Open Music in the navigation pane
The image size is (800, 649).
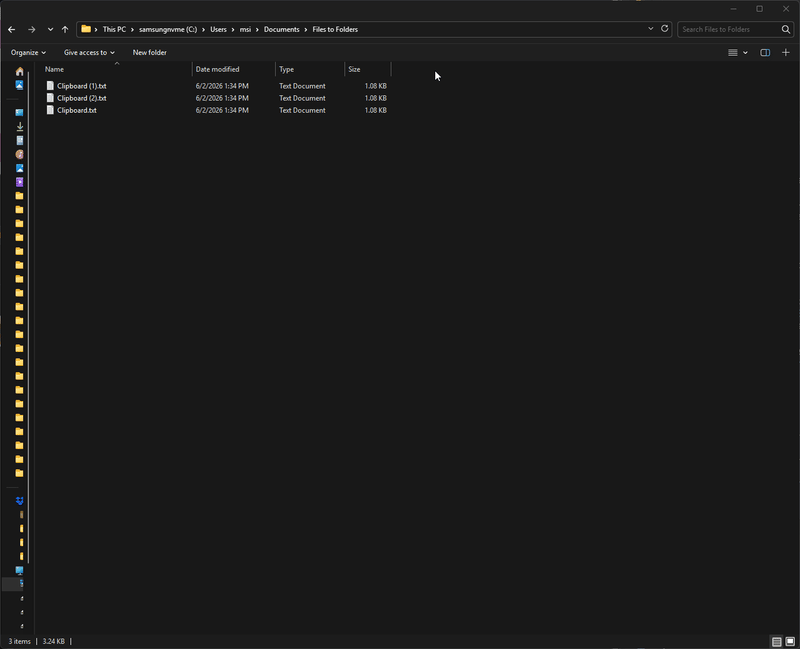(x=19, y=154)
